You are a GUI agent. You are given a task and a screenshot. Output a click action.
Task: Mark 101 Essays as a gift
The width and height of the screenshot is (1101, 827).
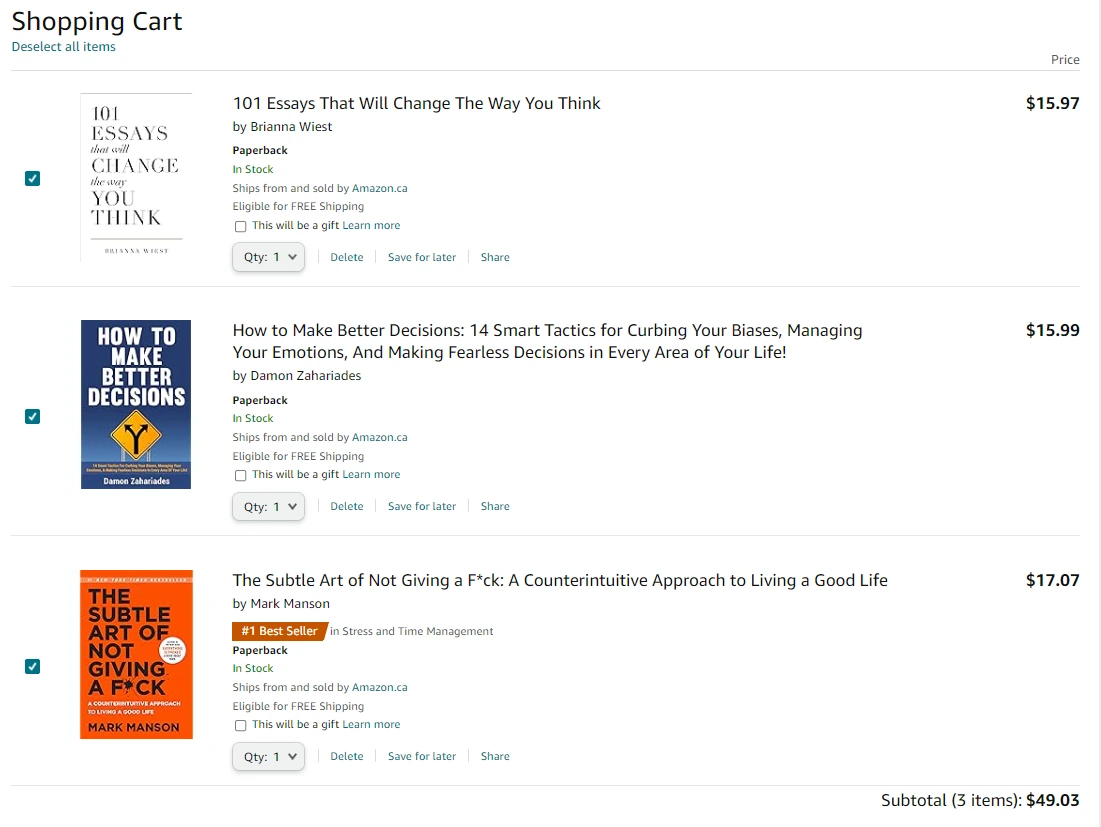tap(240, 226)
